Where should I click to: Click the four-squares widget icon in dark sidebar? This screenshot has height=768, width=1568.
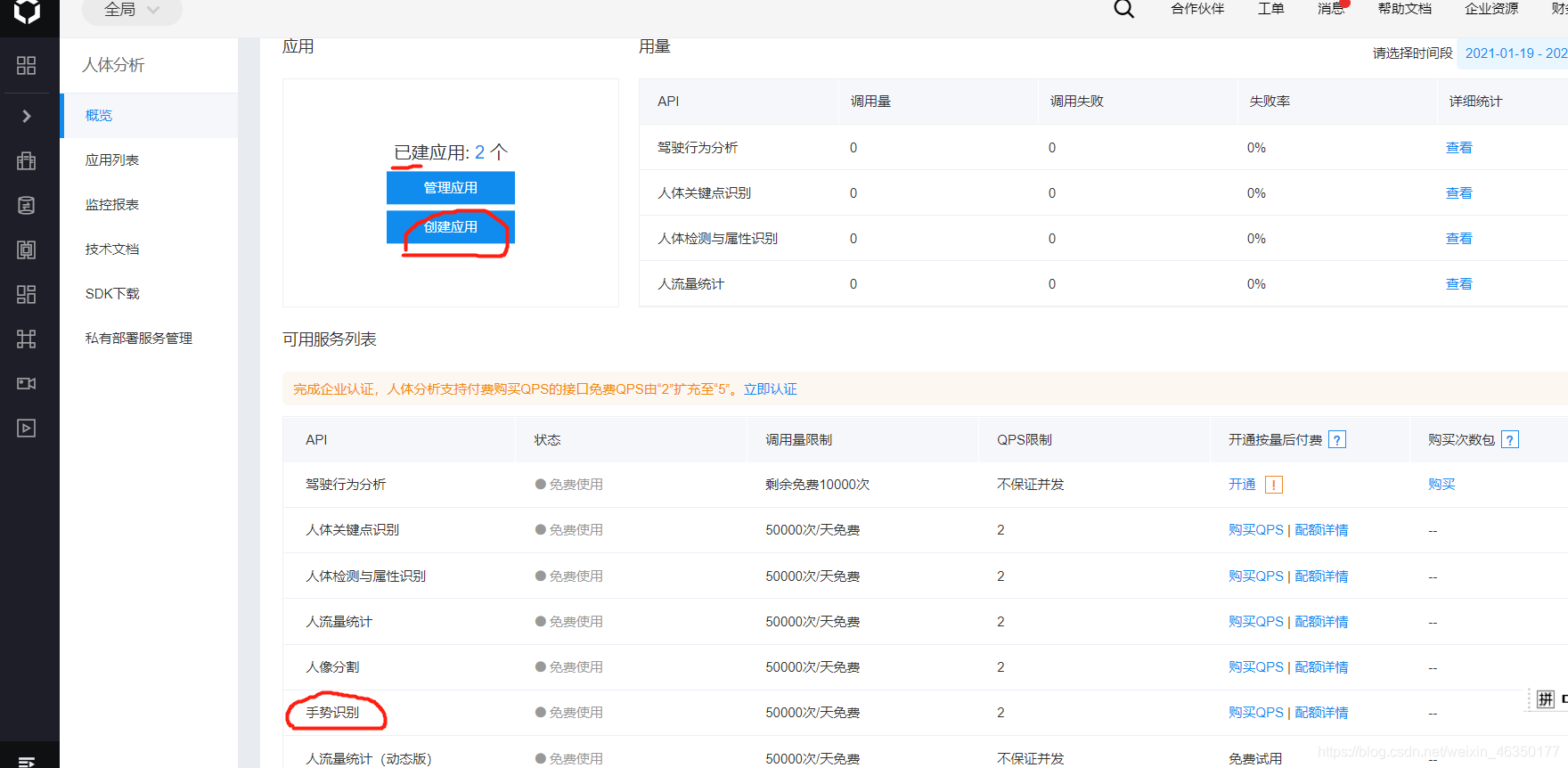click(27, 294)
